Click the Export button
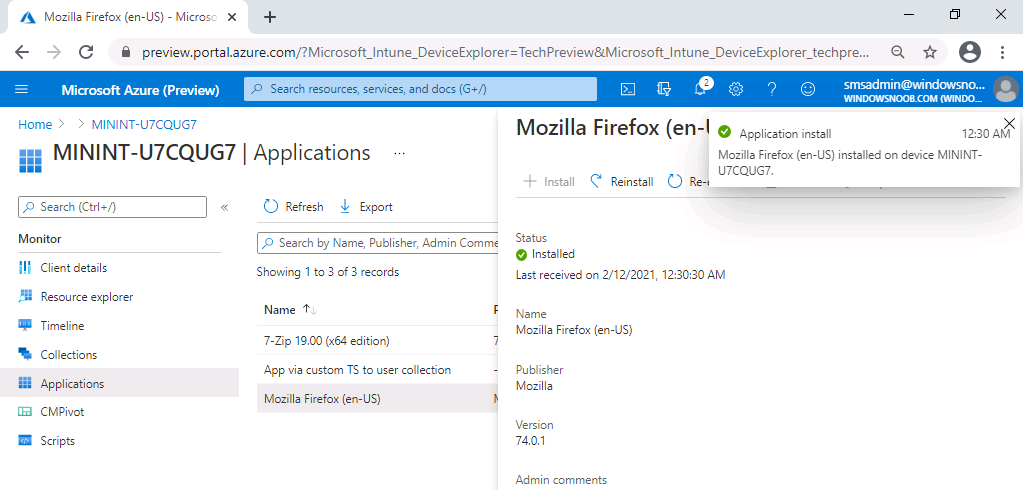Image resolution: width=1023 pixels, height=490 pixels. pyautogui.click(x=366, y=207)
